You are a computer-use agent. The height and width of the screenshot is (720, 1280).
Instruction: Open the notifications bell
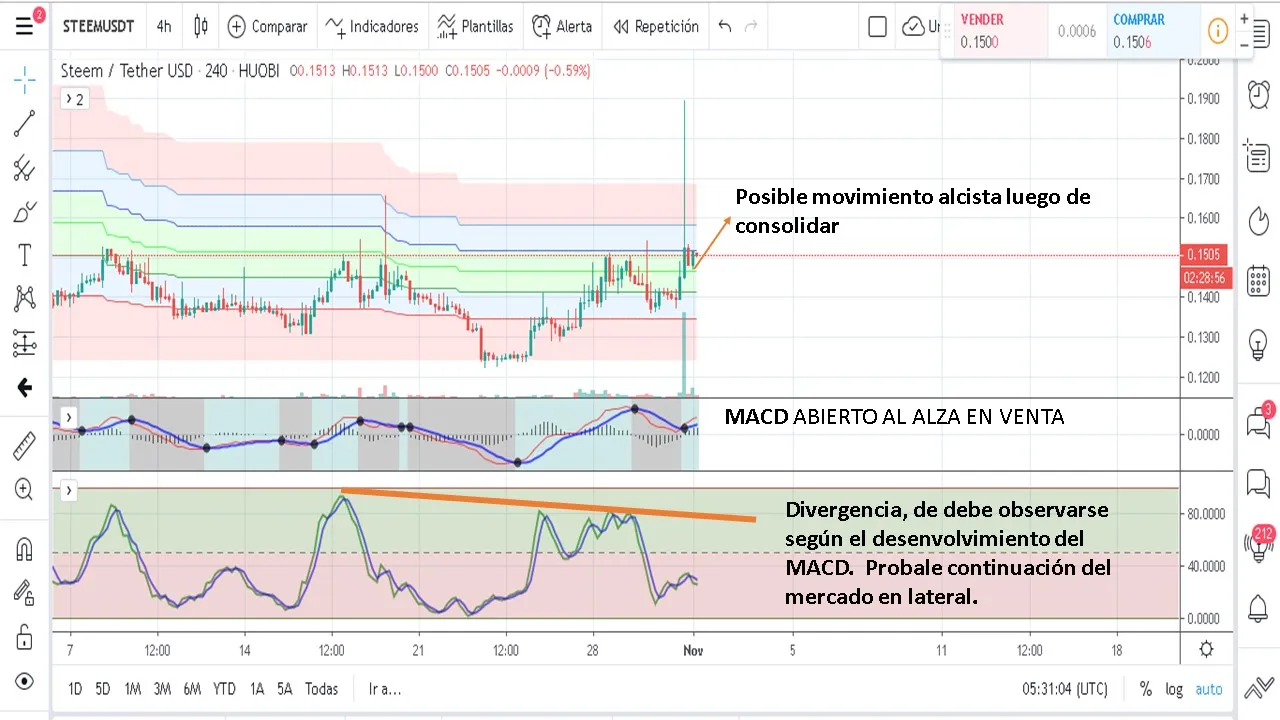point(1258,607)
